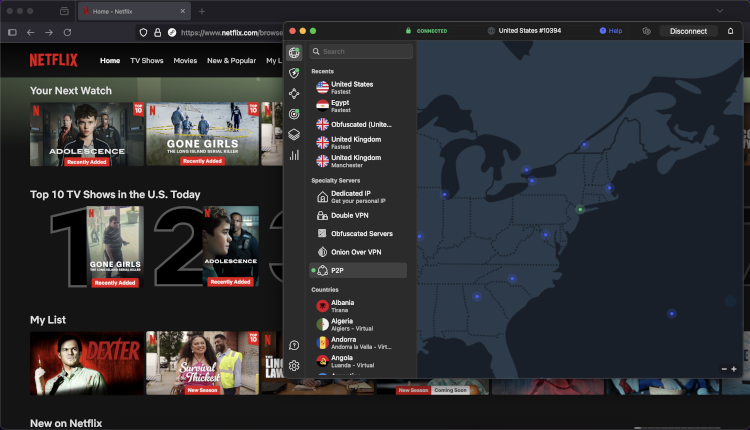Open the Meshnet icon in NordVPN sidebar
This screenshot has width=750, height=430.
294,93
